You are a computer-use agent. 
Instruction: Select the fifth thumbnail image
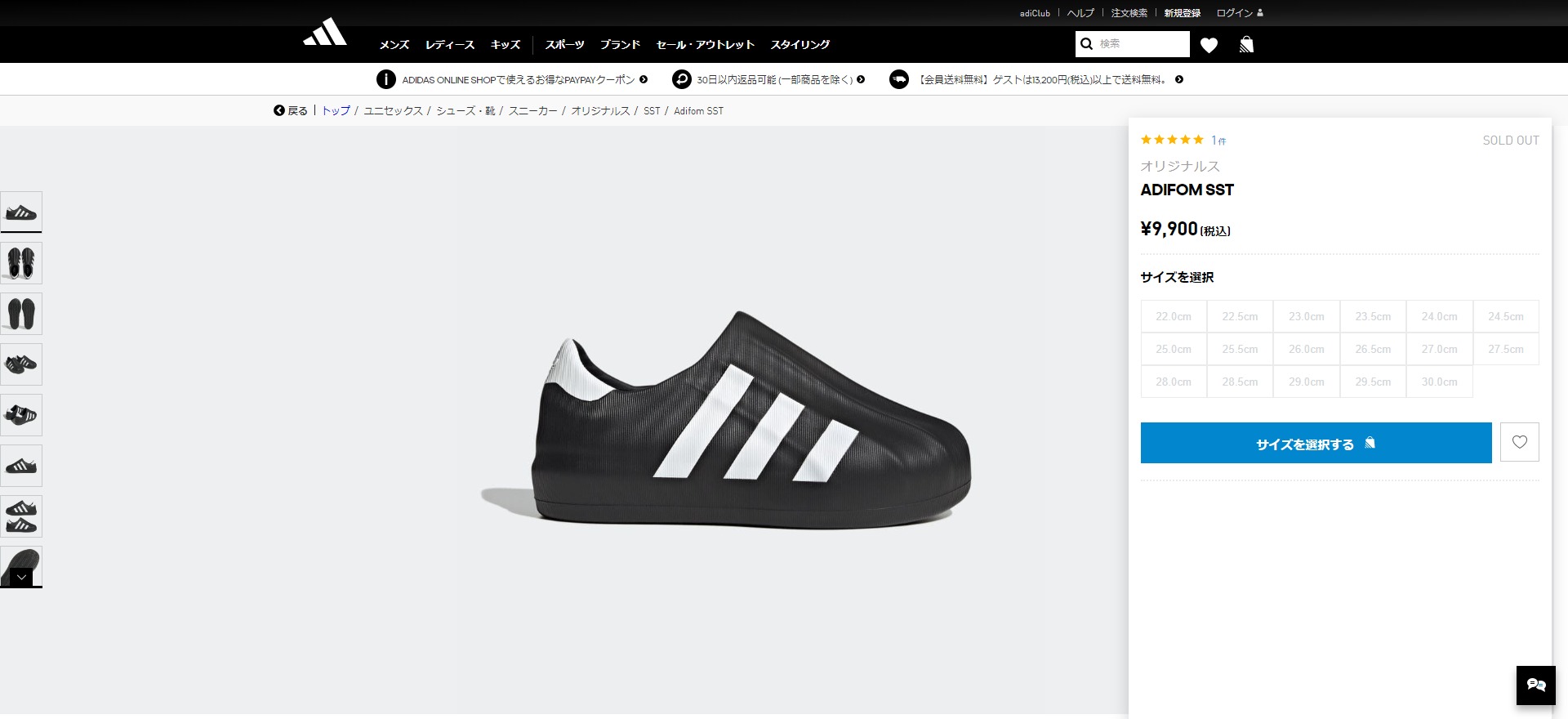point(21,415)
